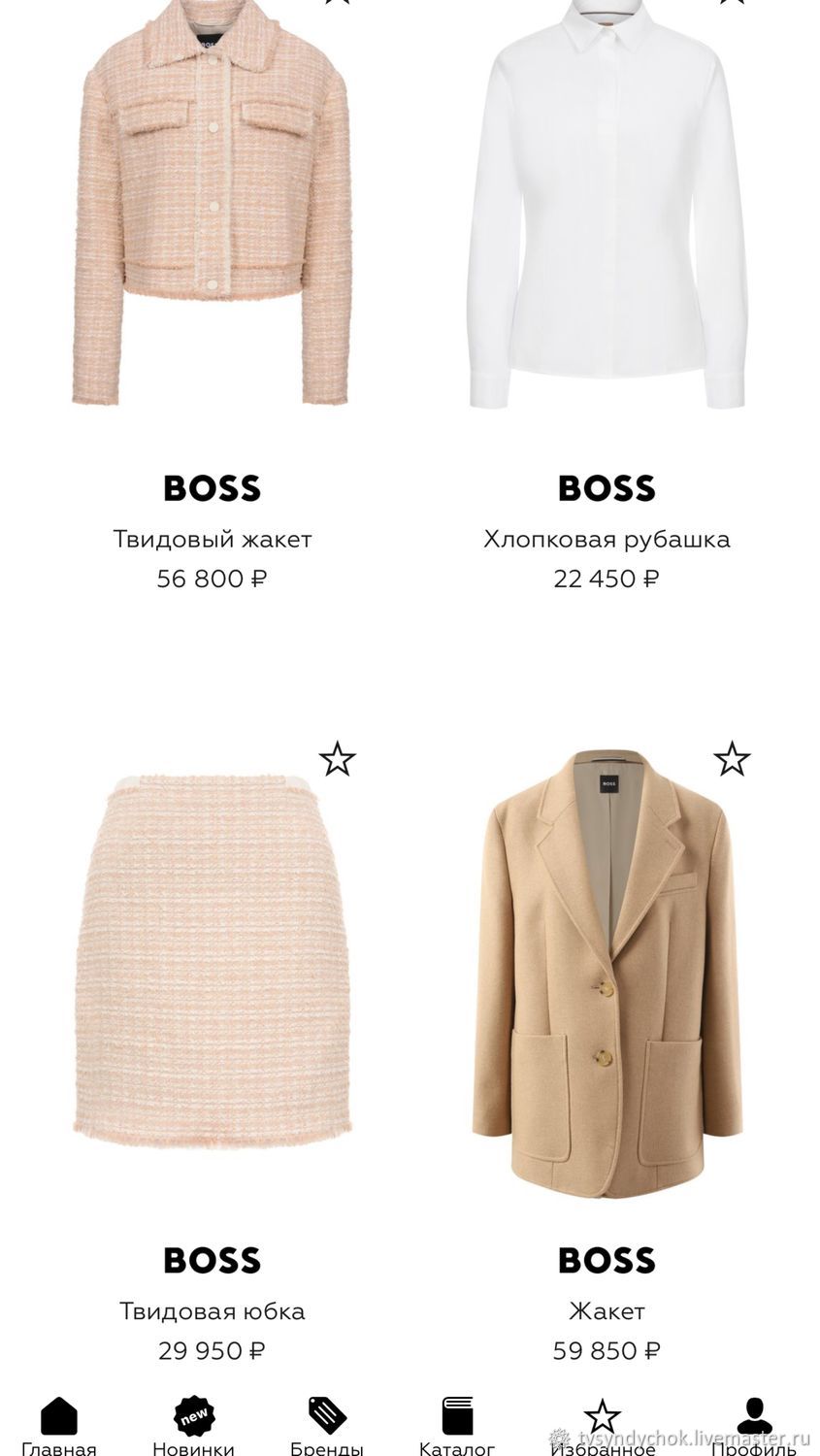The image size is (820, 1456).
Task: Favorite the tweed skirt with its star
Action: coord(337,758)
